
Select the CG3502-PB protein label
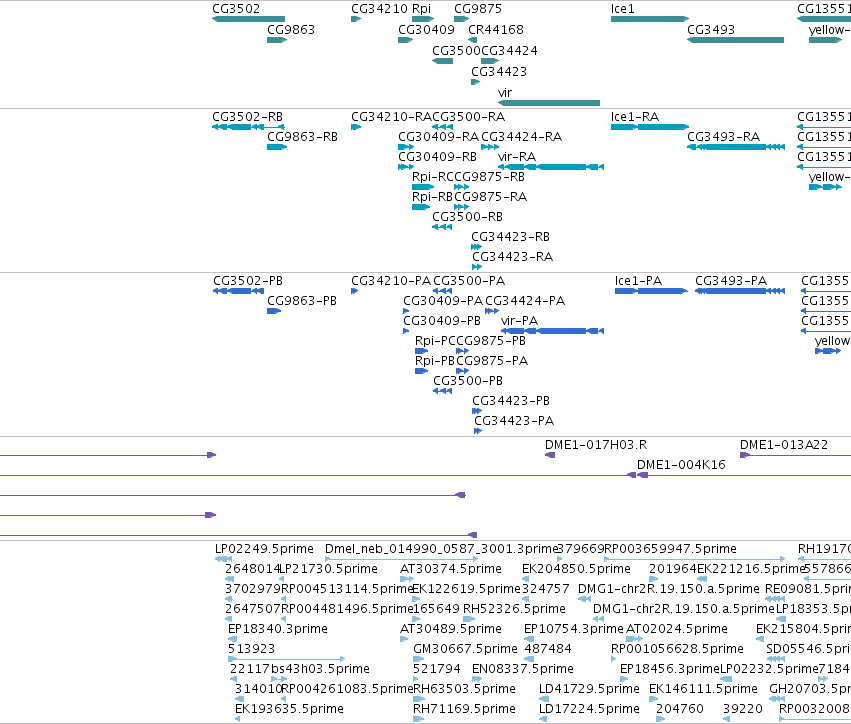click(248, 281)
